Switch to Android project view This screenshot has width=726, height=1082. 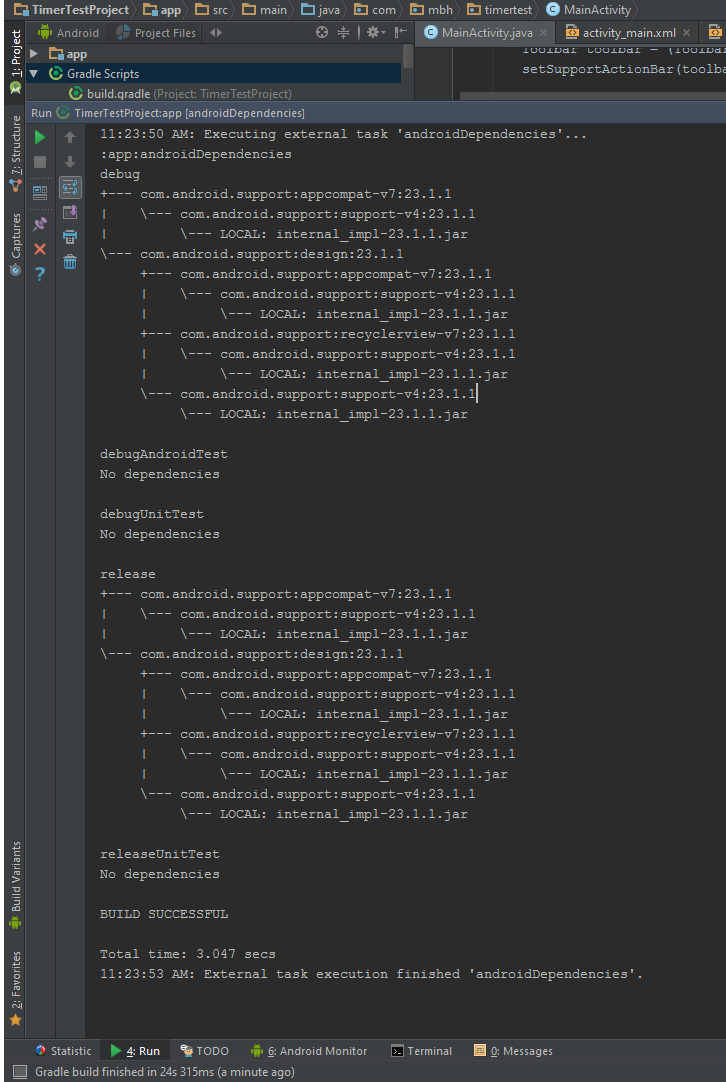[x=68, y=32]
